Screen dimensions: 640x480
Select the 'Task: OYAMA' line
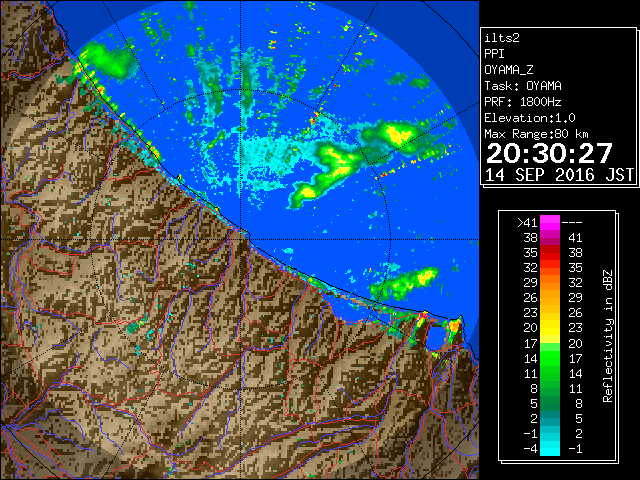click(x=523, y=86)
